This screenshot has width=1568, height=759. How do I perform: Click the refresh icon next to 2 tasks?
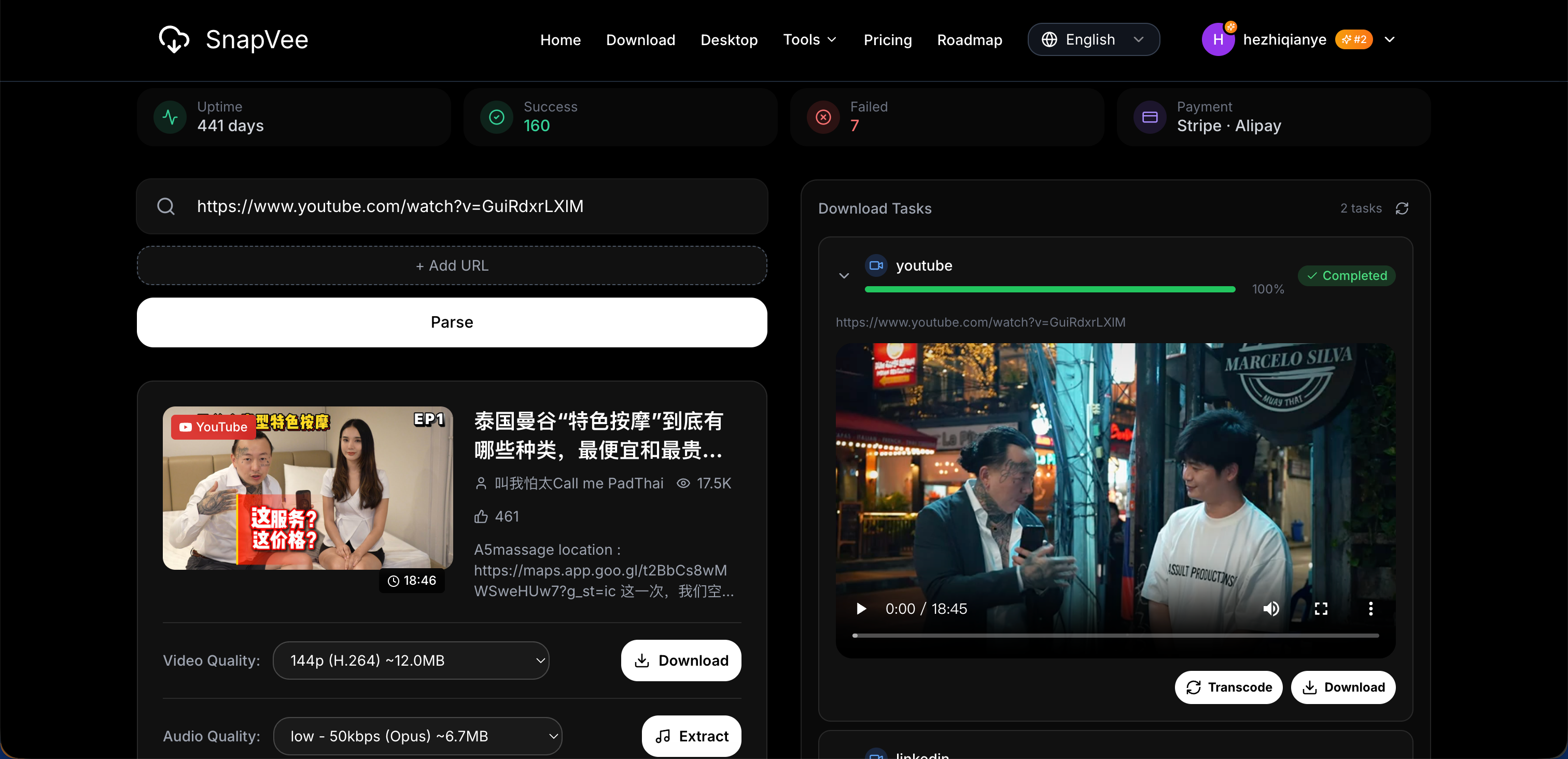point(1403,208)
